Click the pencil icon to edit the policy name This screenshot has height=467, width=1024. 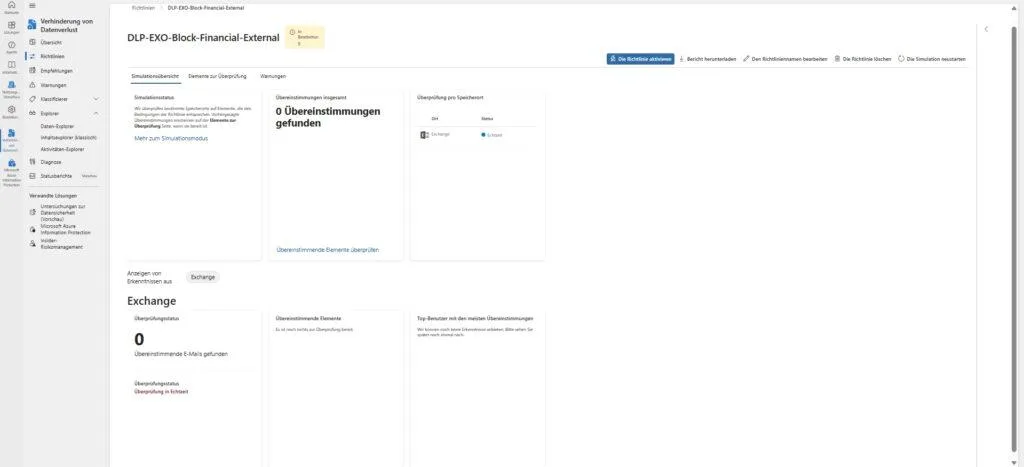(746, 59)
